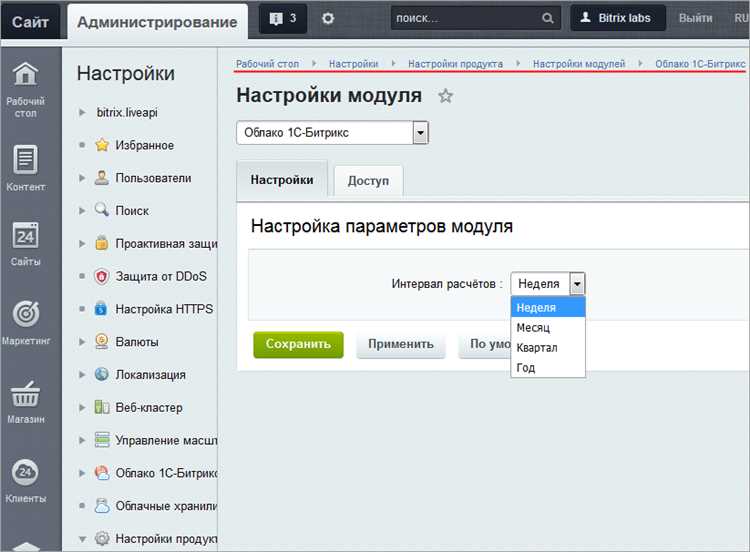Screen dimensions: 750x552
Task: Collapse the Настройки продукта tree arrow
Action: click(x=82, y=539)
